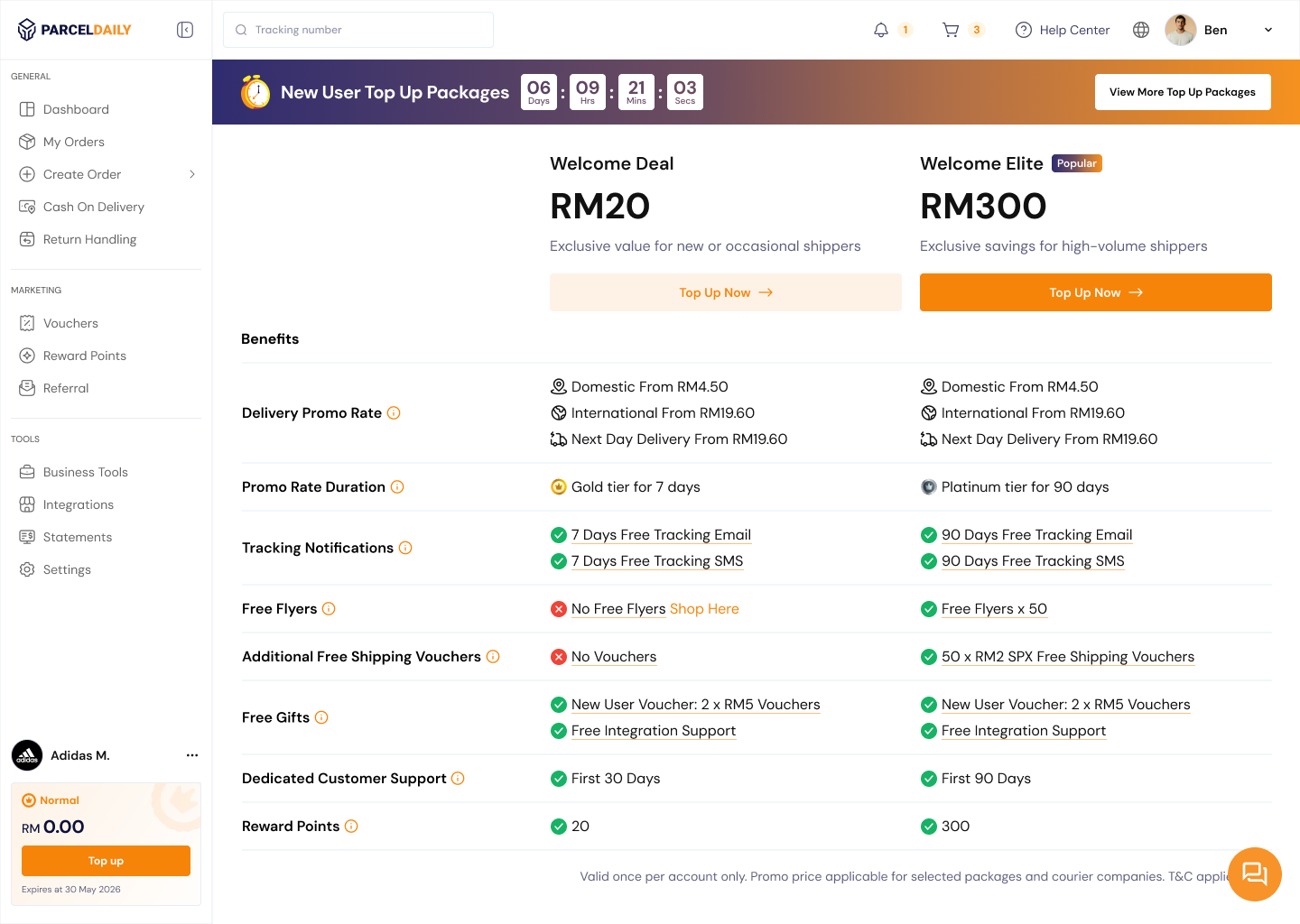Top up the Welcome Deal RM20 package
Screen dimensions: 1300x924
[x=725, y=292]
